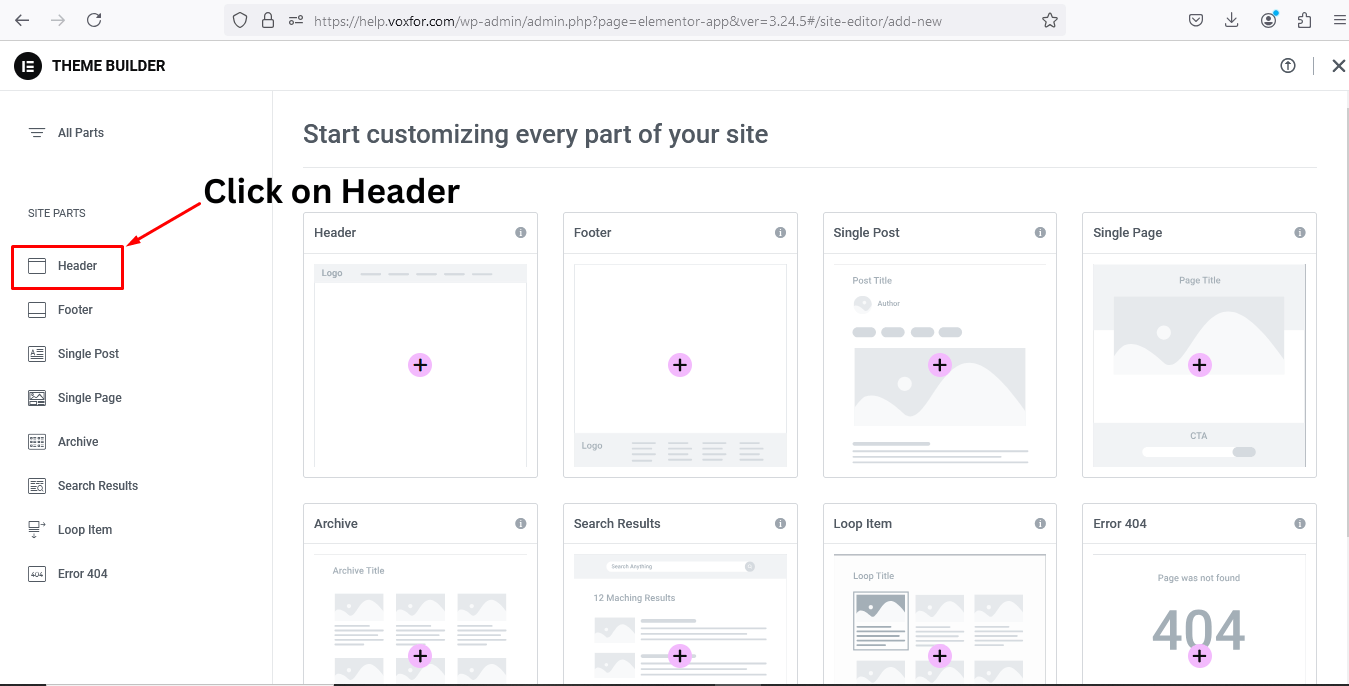Click the Elementor logo next to Theme Builder
1349x686 pixels.
27,66
